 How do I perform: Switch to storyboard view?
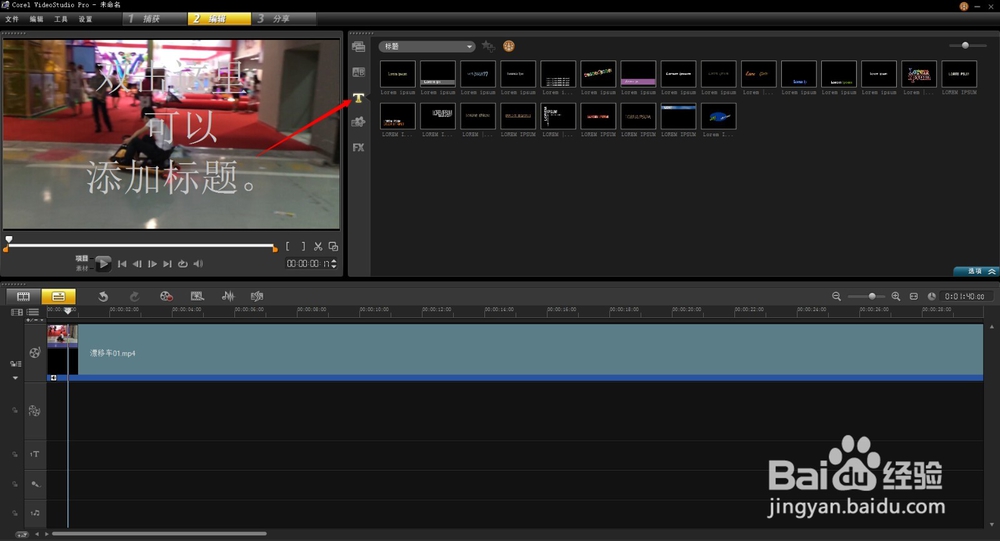24,296
